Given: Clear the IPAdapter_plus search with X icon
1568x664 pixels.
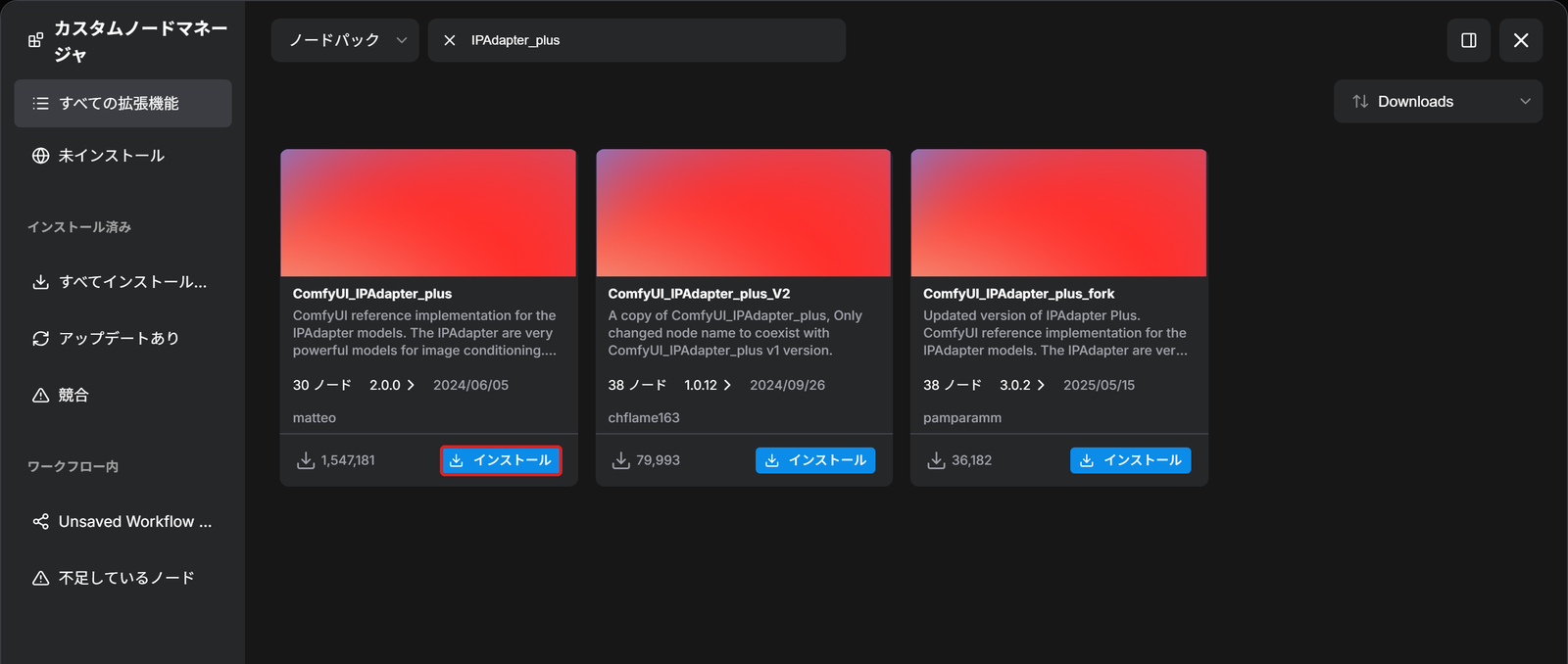Looking at the screenshot, I should [x=449, y=40].
